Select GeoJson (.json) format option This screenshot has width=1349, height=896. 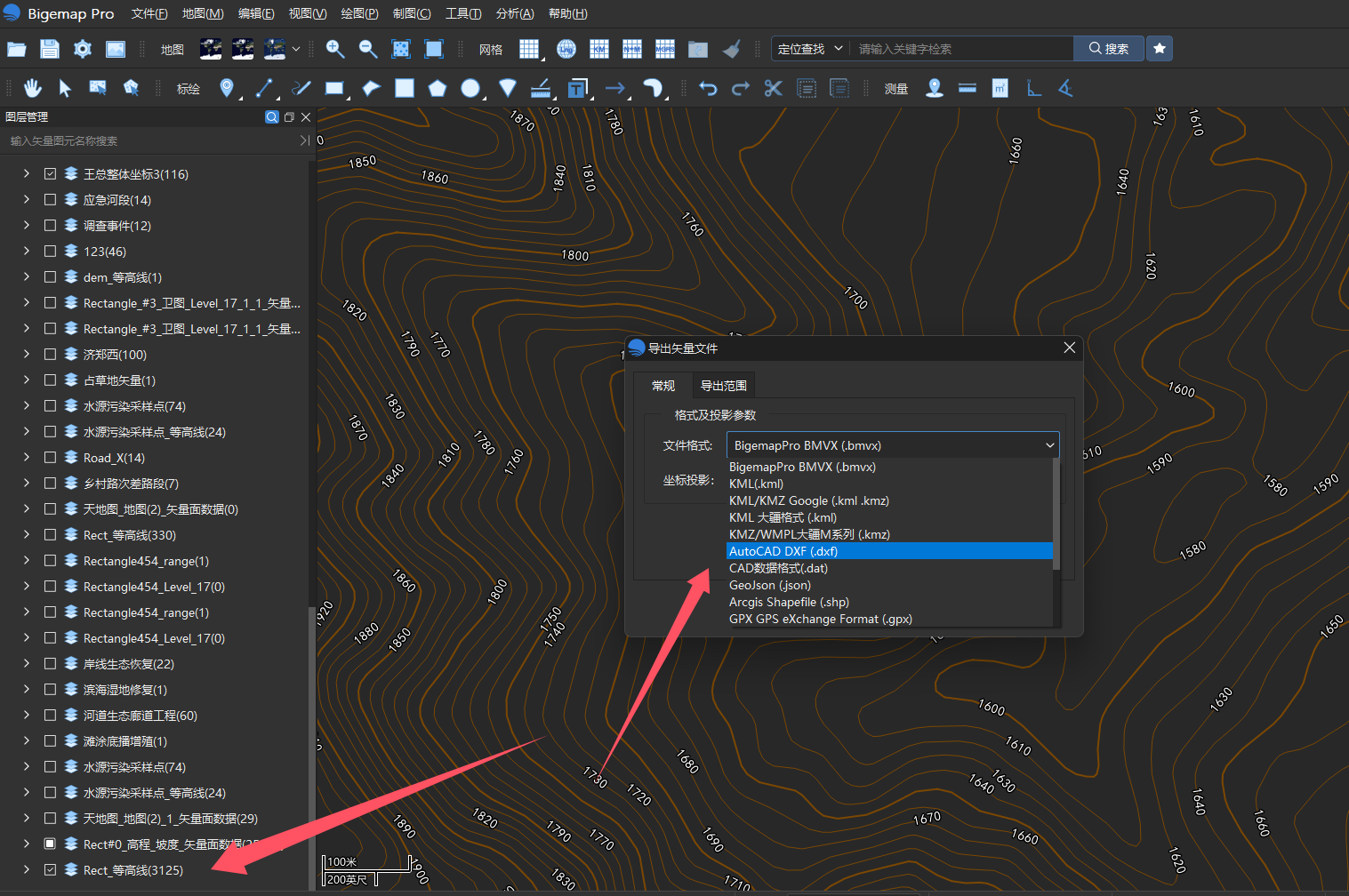[x=889, y=585]
